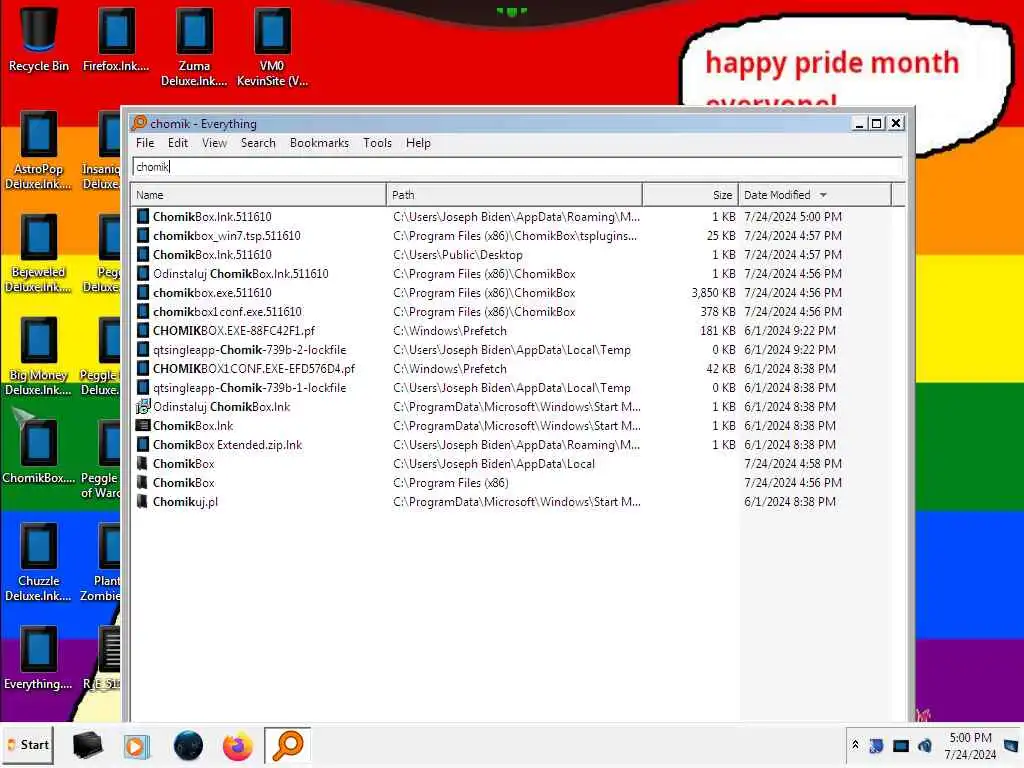Select ChomikBox Extended.zip.lnk file icon

[142, 445]
